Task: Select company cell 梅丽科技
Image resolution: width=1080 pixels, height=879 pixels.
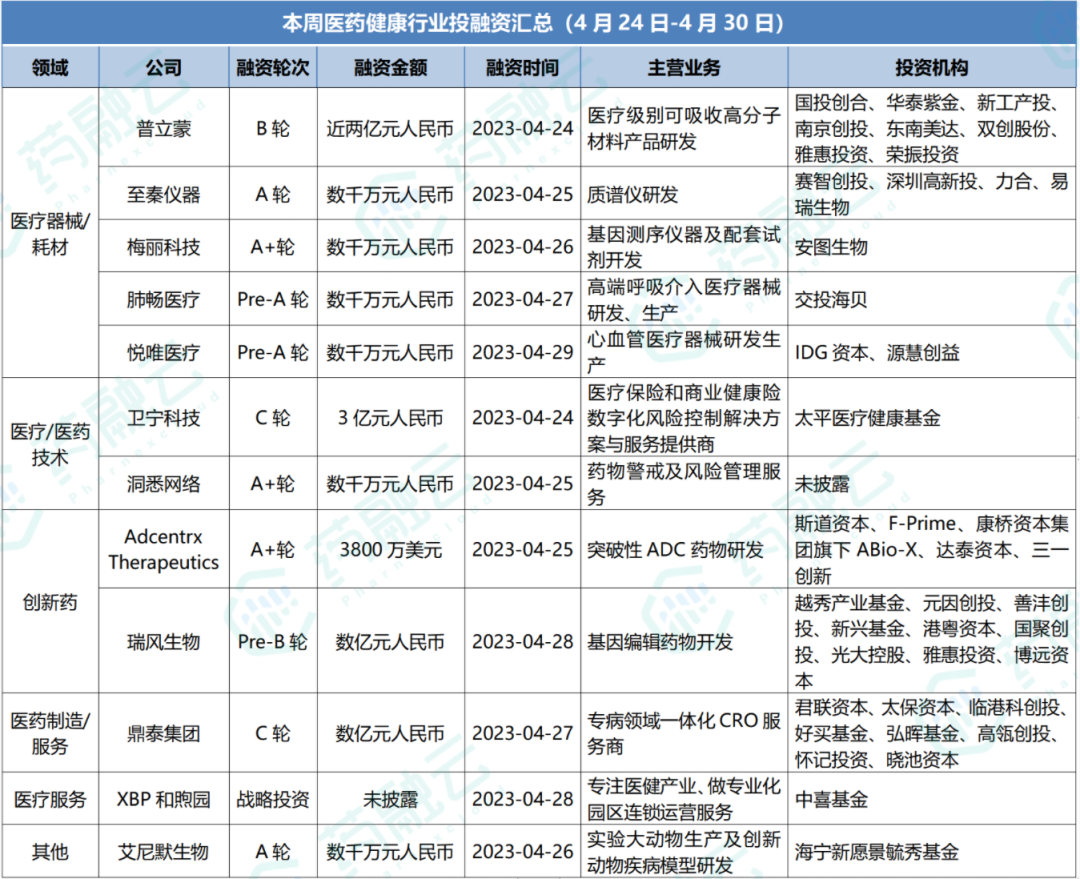Action: (x=164, y=246)
